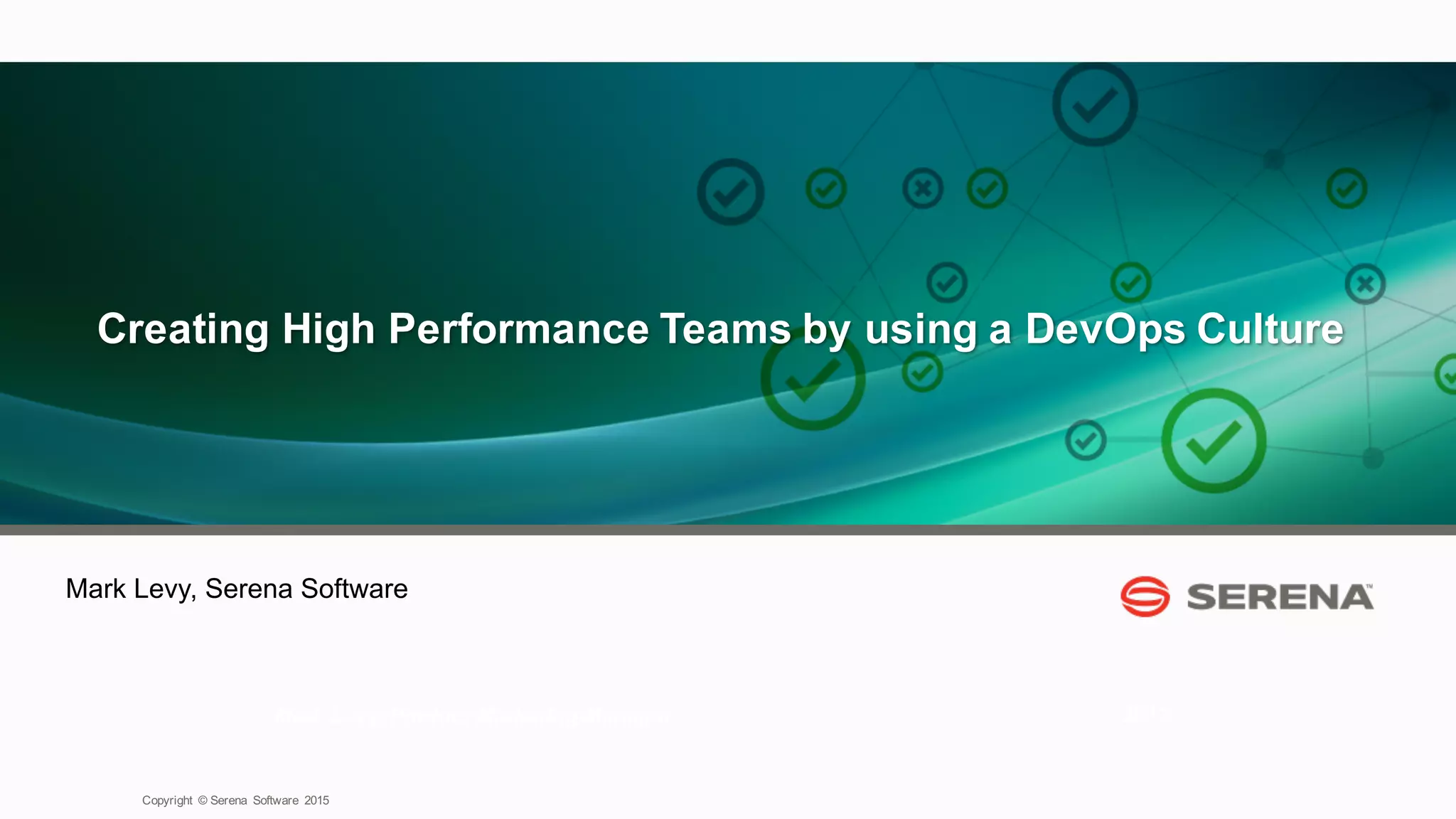Screen dimensions: 1456x819
Task: Click the small green checkmark below the word 'by'
Action: pos(922,372)
